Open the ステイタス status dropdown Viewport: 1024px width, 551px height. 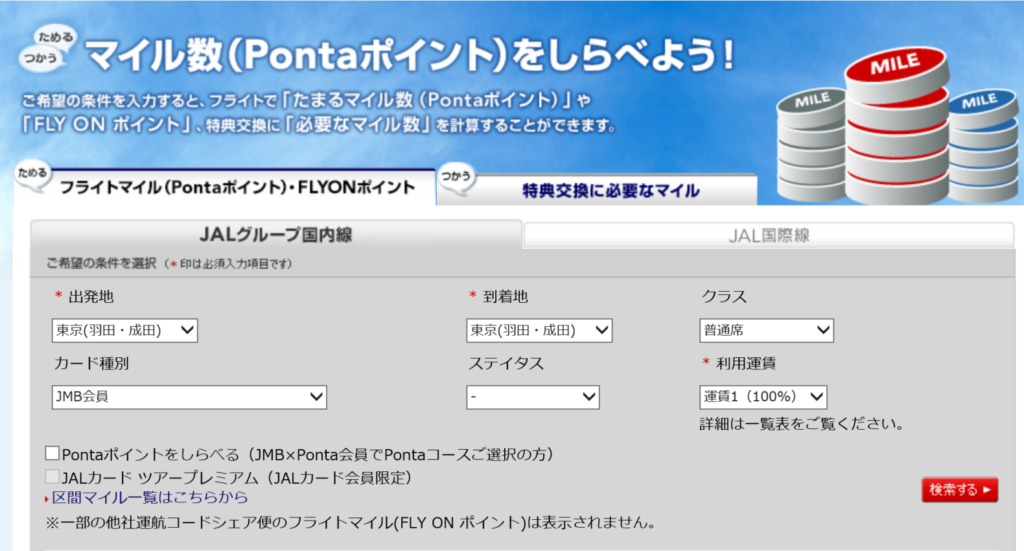click(532, 397)
